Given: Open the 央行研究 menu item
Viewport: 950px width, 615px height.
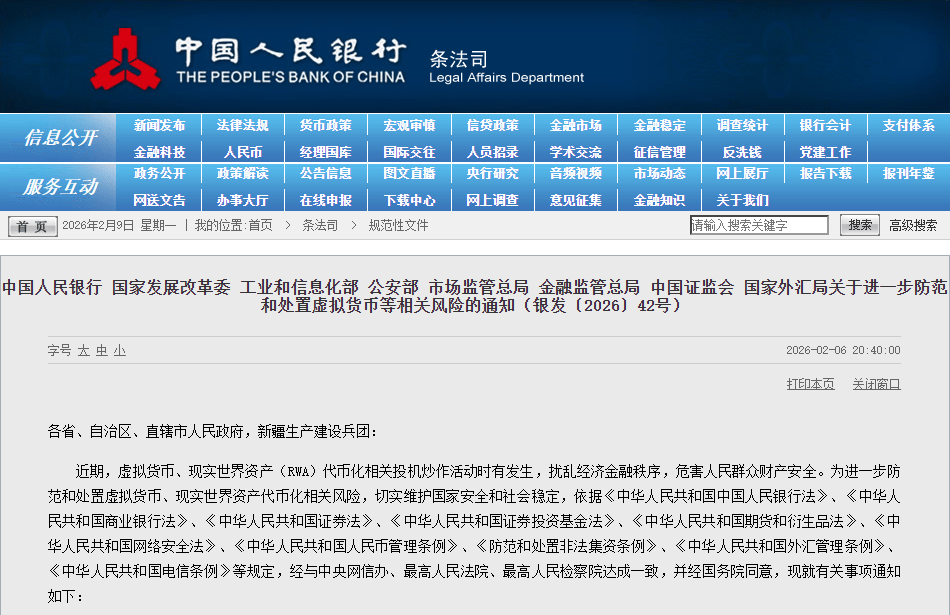Looking at the screenshot, I should pos(493,173).
